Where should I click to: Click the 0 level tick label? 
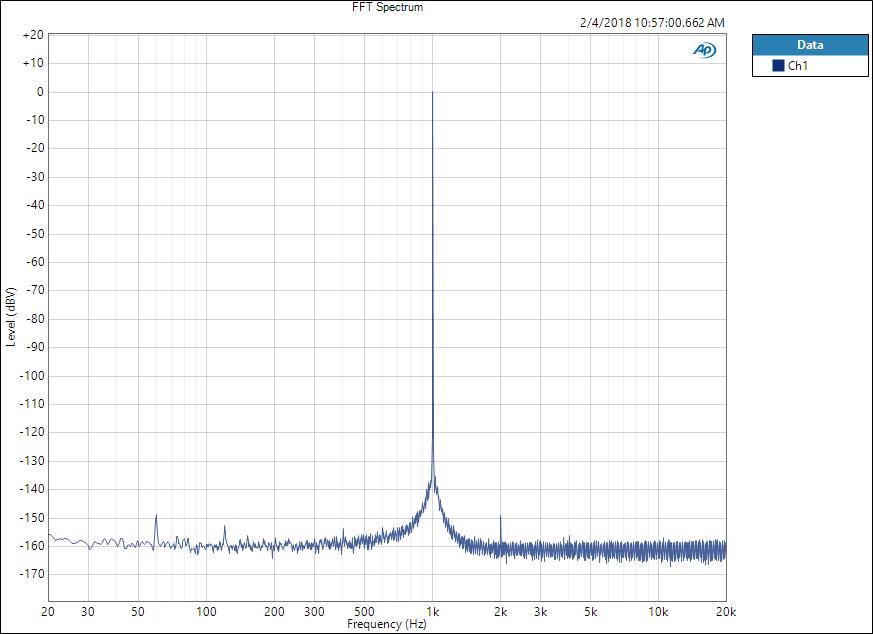coord(40,92)
